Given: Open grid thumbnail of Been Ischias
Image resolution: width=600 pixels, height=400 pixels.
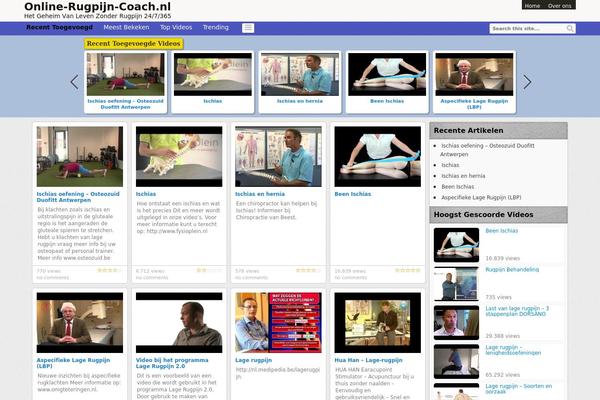Looking at the screenshot, I should coord(378,157).
